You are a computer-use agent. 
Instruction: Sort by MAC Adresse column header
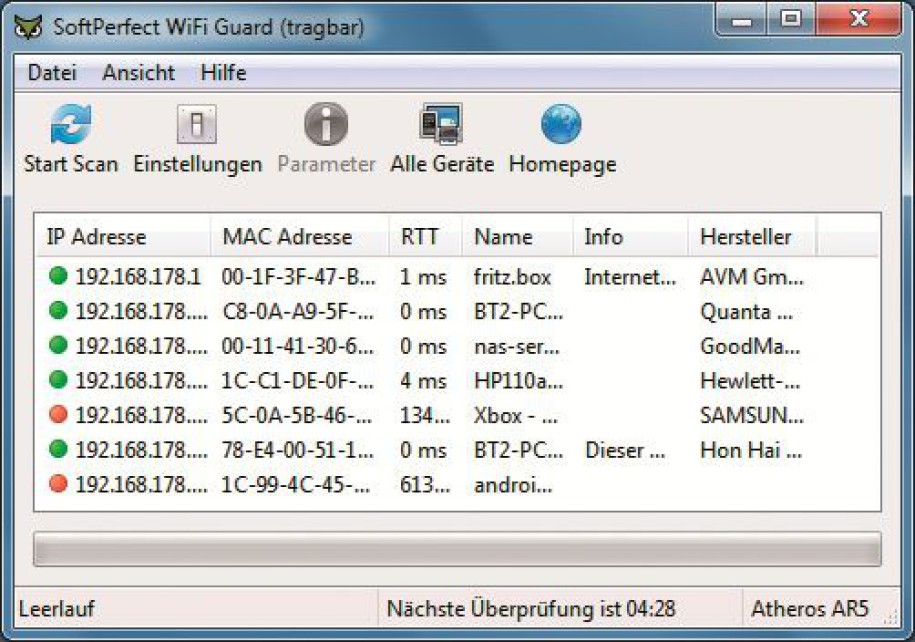coord(300,236)
